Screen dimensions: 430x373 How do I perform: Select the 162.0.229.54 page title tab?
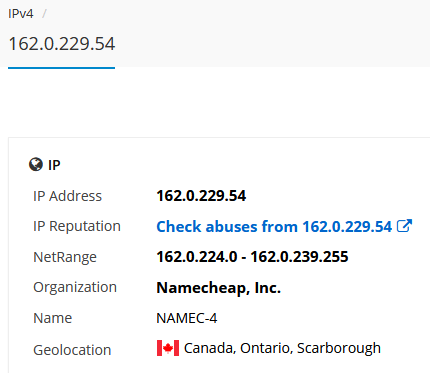pos(62,44)
